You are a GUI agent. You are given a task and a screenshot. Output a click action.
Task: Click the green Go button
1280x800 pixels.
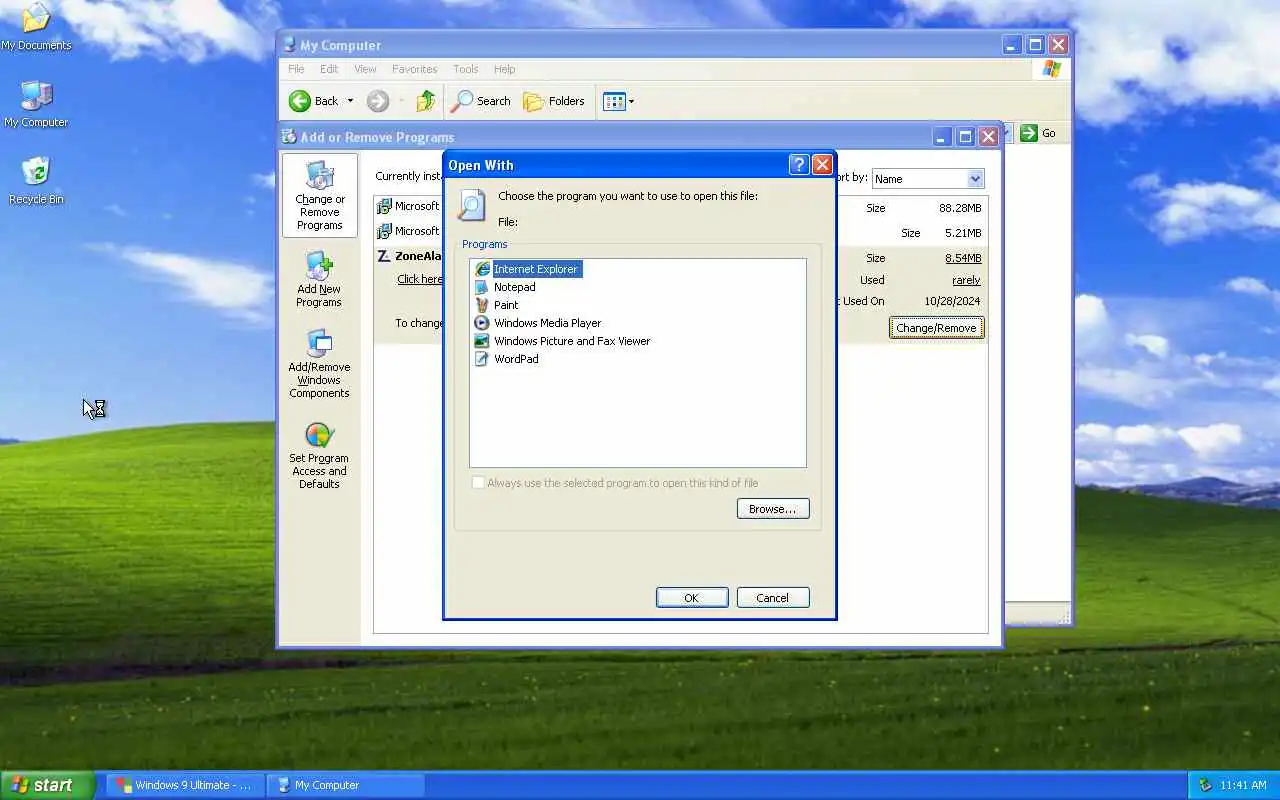1038,133
